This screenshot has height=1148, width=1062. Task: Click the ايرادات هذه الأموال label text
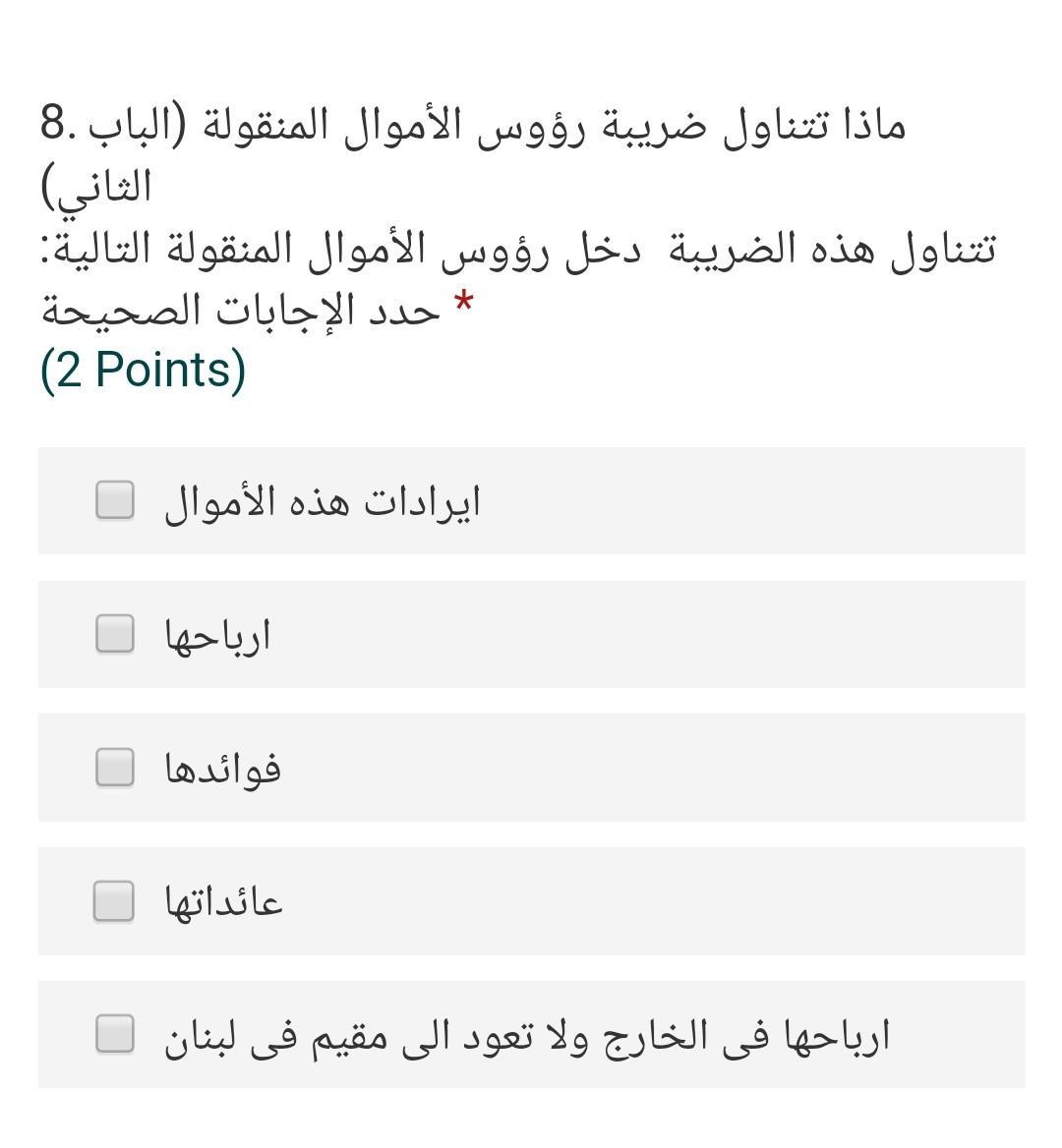(315, 499)
